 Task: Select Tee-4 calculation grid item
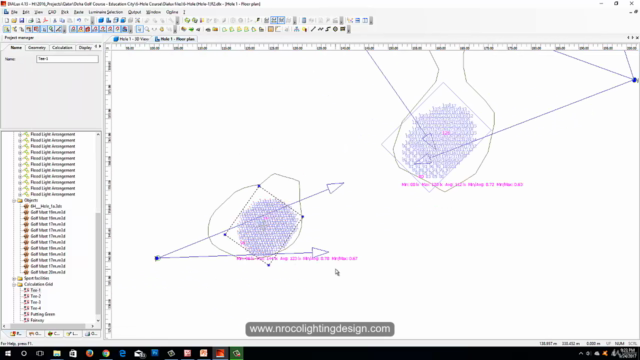36,308
